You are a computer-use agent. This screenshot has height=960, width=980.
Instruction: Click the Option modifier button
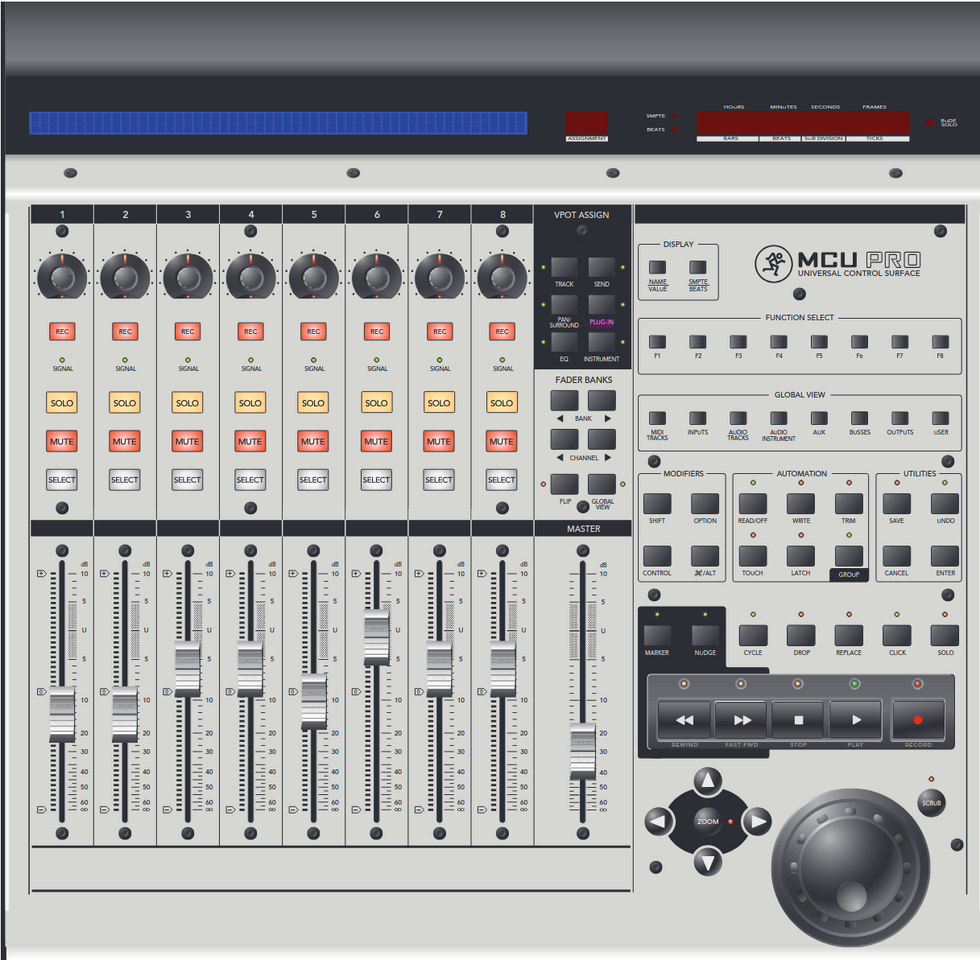pos(705,504)
